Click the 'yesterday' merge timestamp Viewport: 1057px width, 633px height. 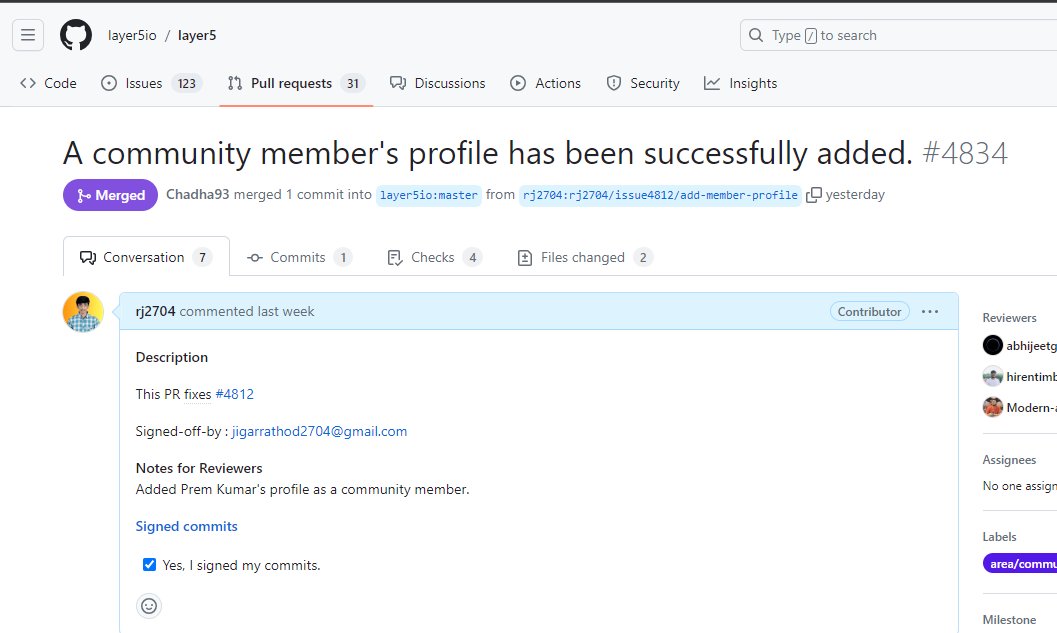tap(855, 195)
